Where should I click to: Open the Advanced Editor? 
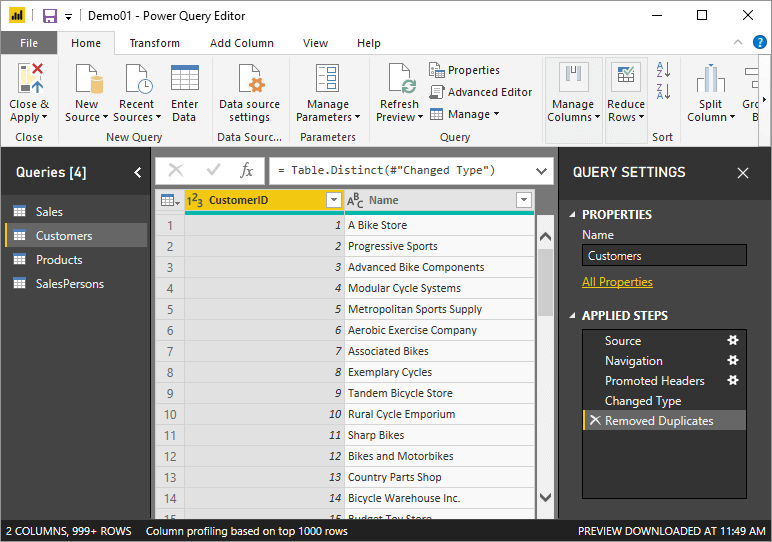[x=481, y=92]
